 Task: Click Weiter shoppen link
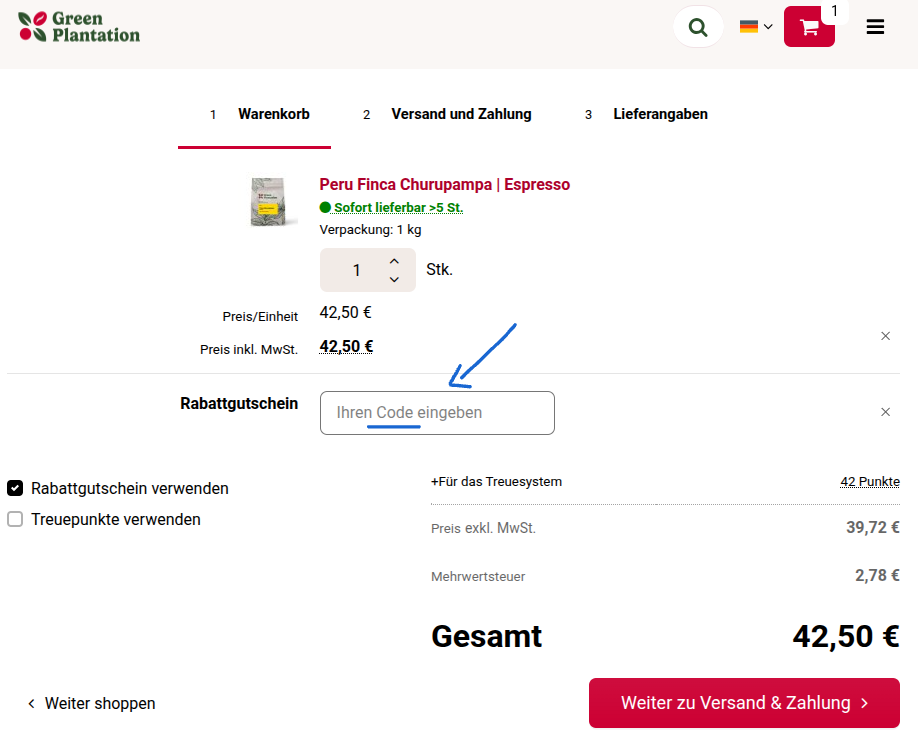[x=91, y=704]
